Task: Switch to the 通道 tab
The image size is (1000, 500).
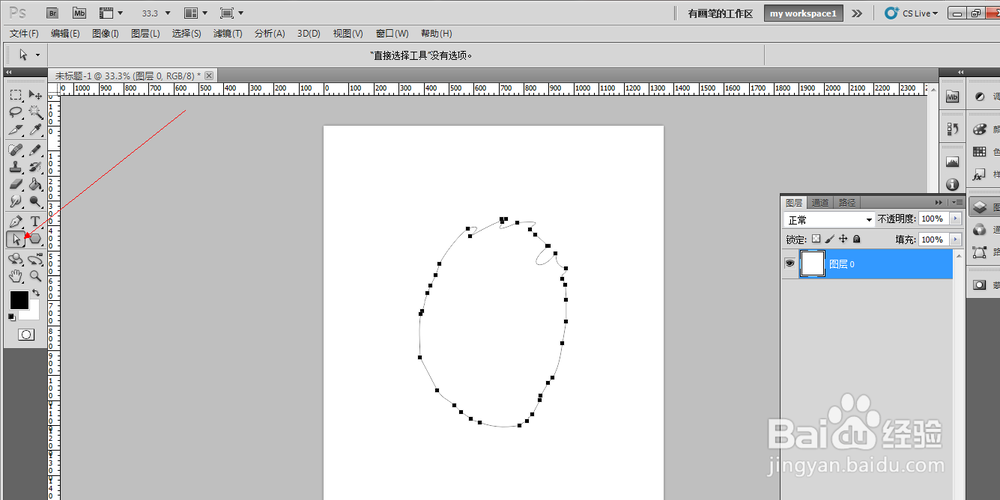Action: (820, 203)
